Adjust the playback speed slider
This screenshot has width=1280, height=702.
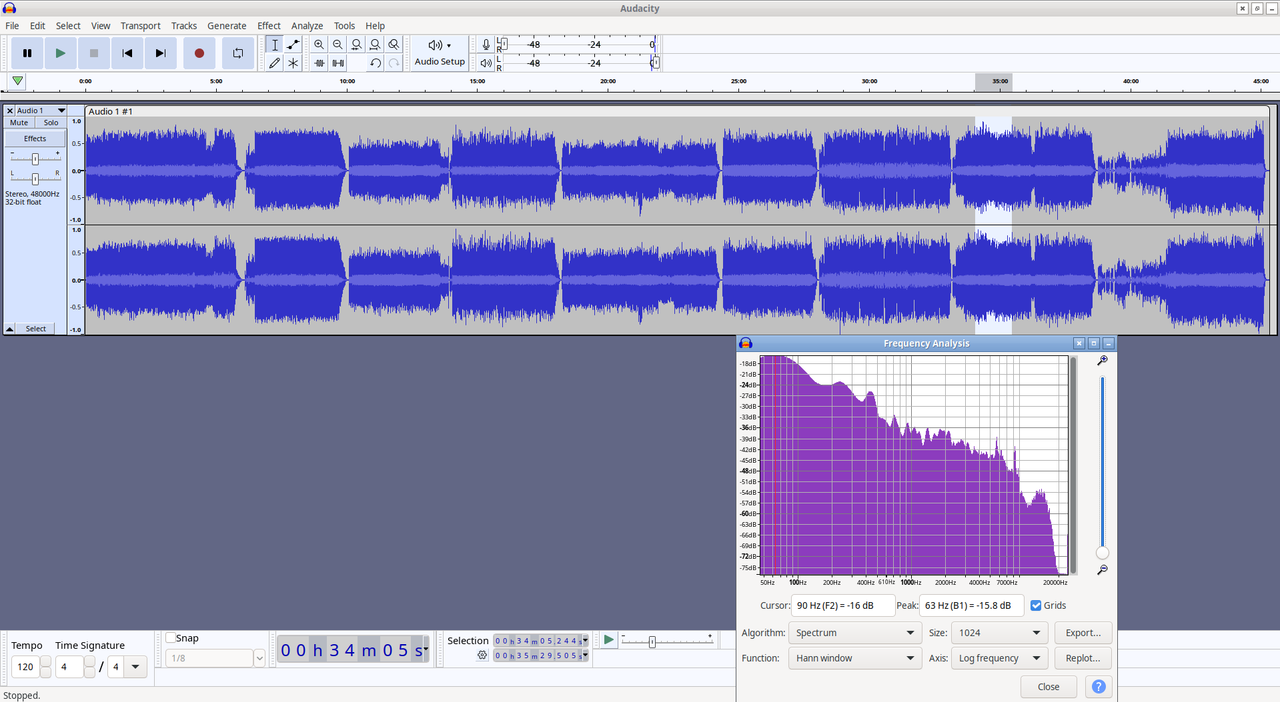point(652,642)
